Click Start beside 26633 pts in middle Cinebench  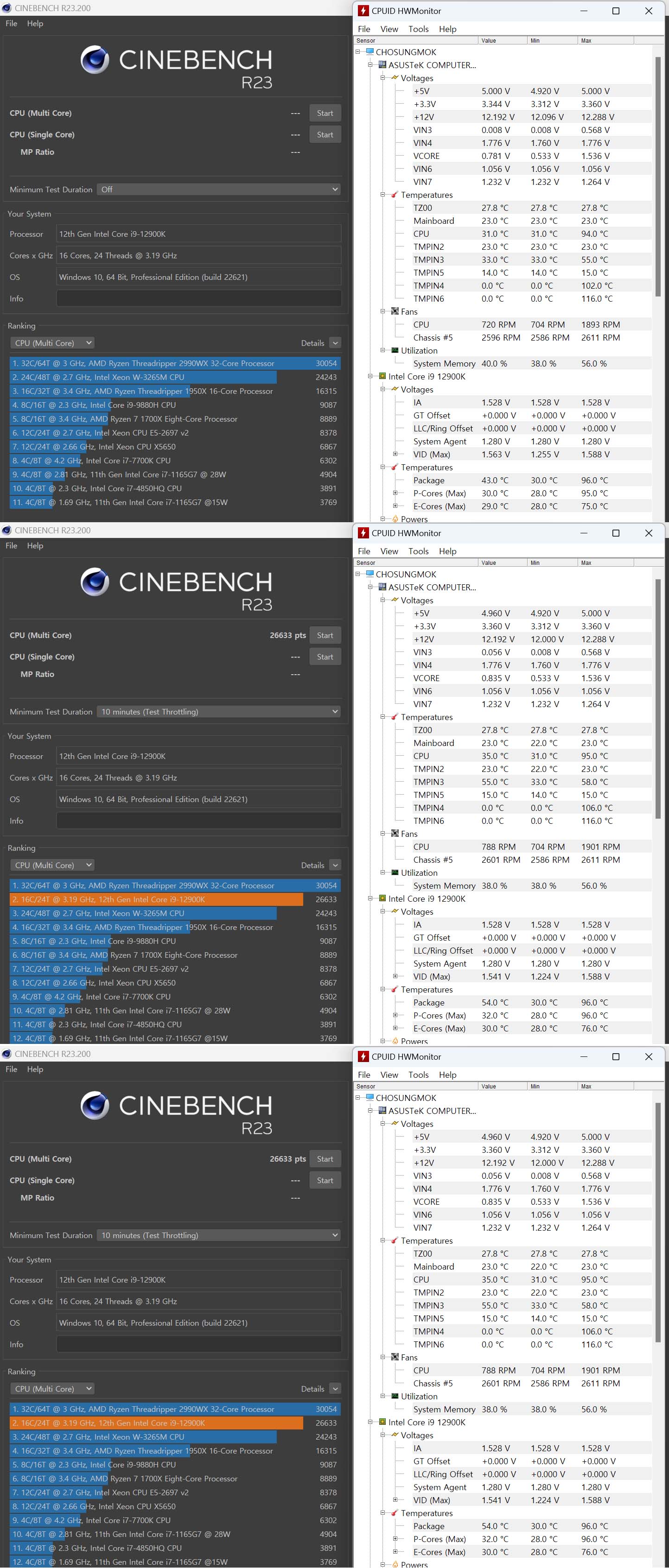tap(325, 635)
